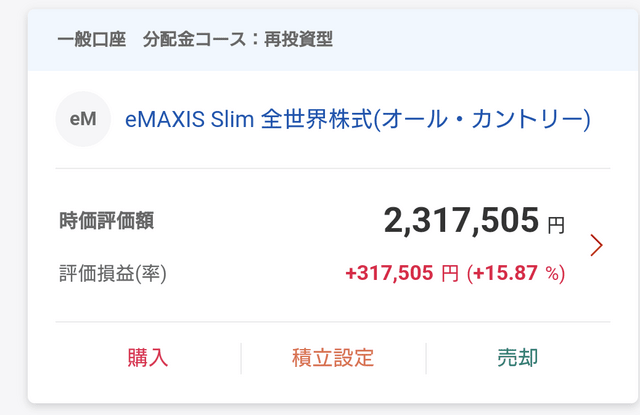Image resolution: width=640 pixels, height=415 pixels.
Task: Click the (オール・カントリー) part of the fund name
Action: 482,119
